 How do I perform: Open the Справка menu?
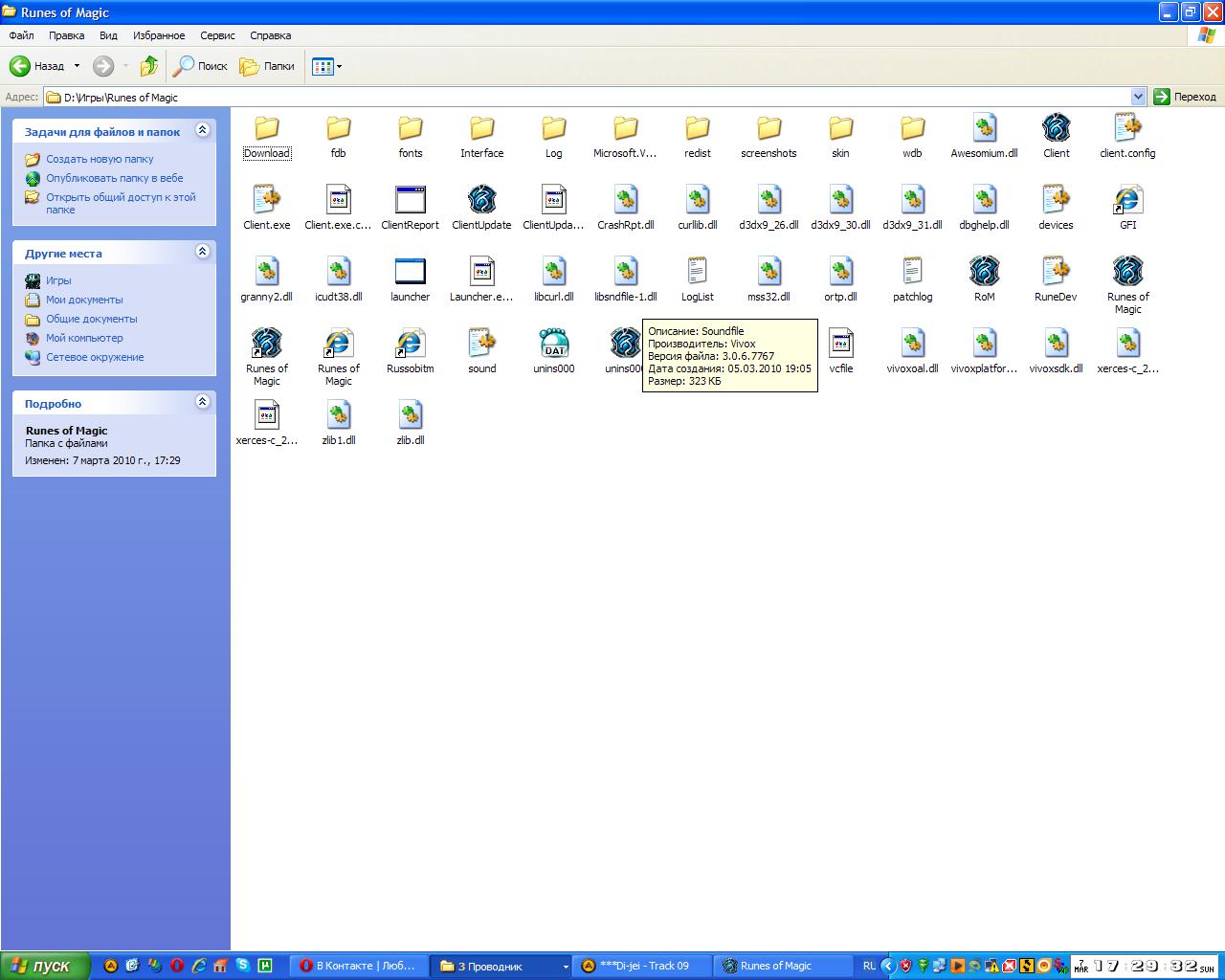270,35
